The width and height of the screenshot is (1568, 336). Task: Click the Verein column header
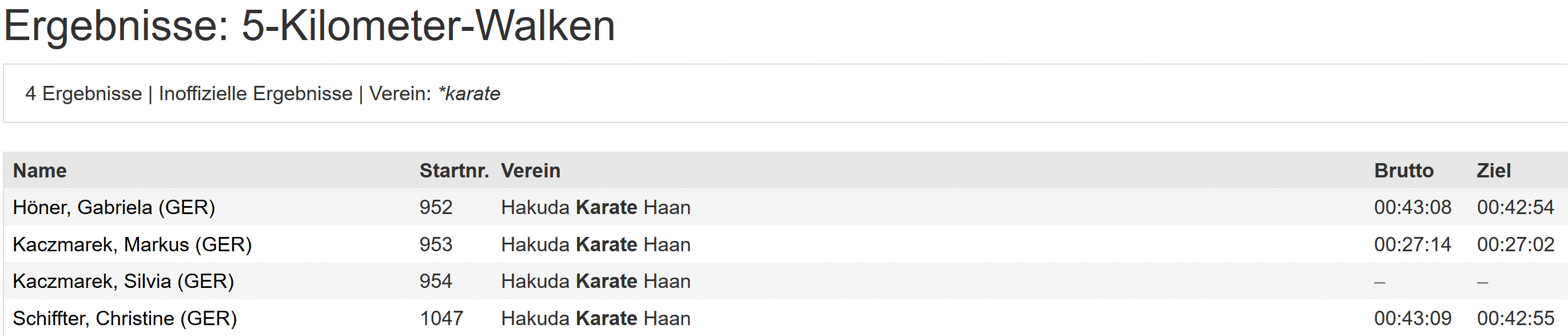(x=530, y=171)
